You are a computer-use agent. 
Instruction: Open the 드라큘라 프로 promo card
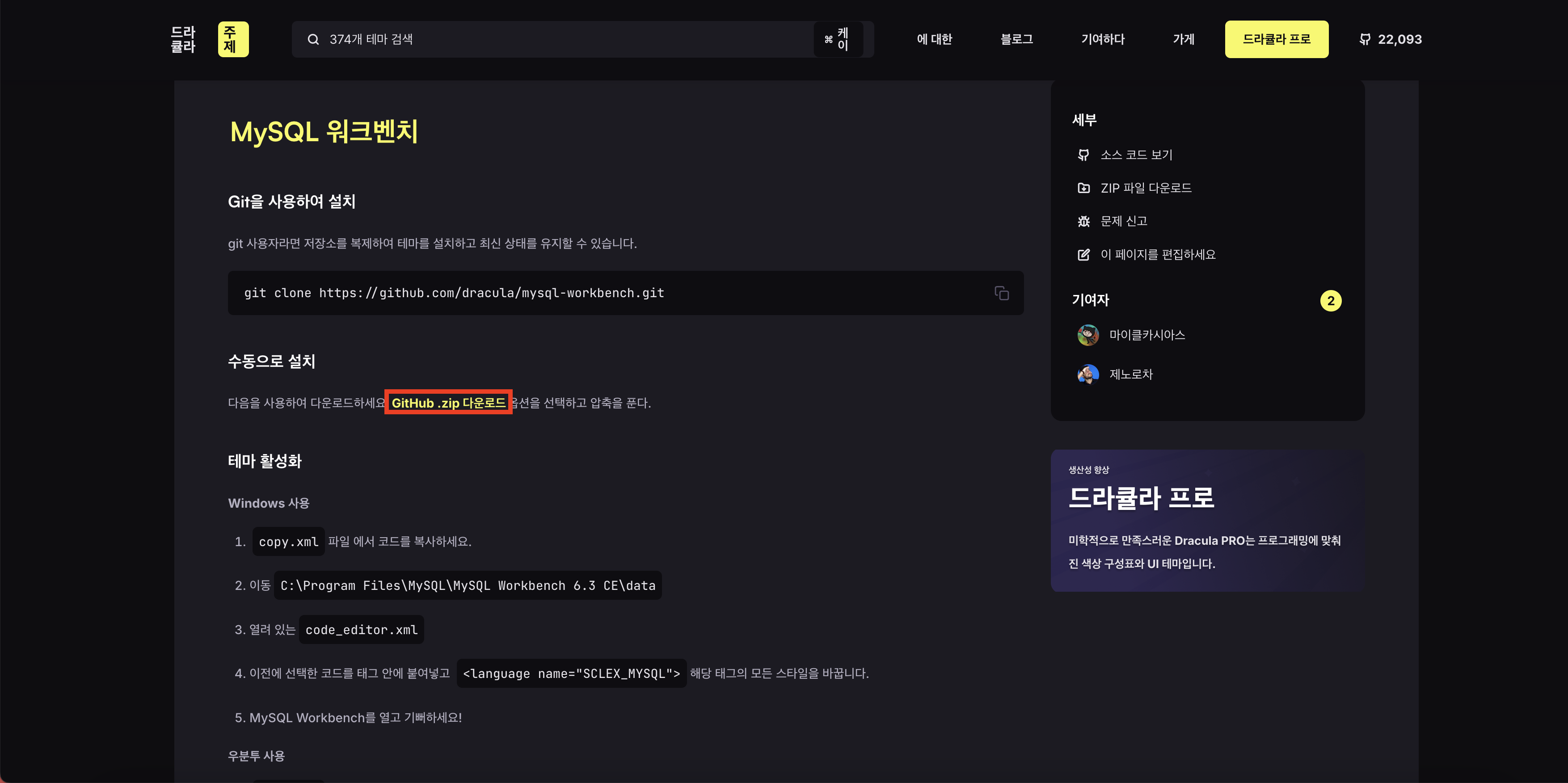[x=1207, y=520]
